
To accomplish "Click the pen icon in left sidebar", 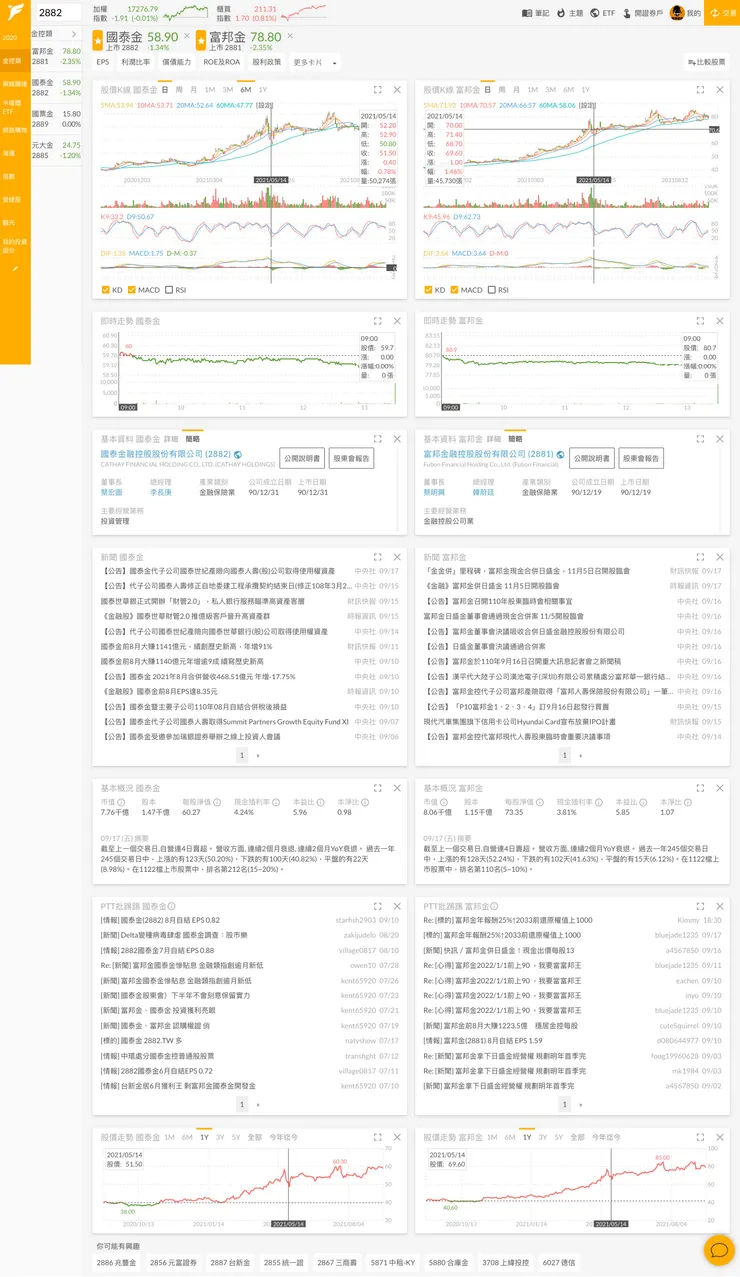I will (x=13, y=267).
